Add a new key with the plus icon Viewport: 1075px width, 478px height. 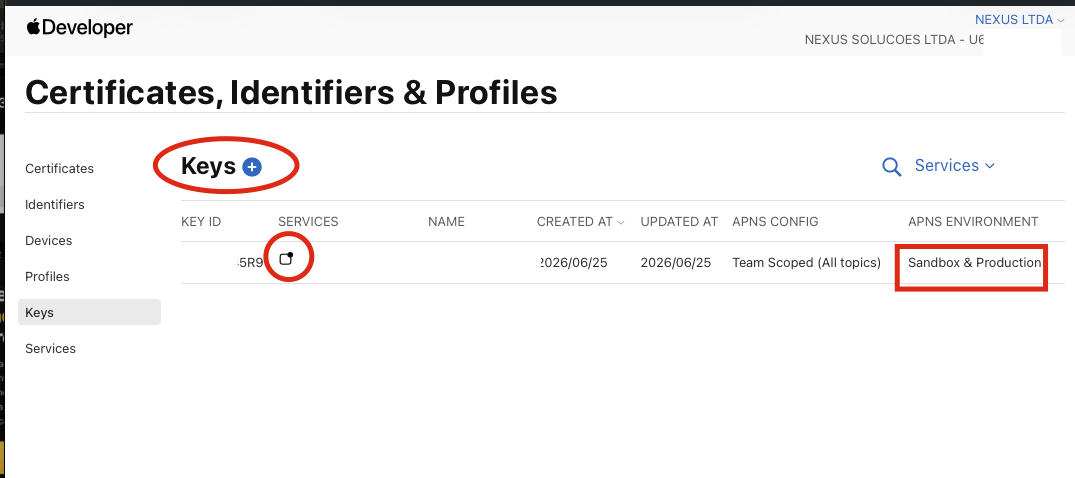252,167
